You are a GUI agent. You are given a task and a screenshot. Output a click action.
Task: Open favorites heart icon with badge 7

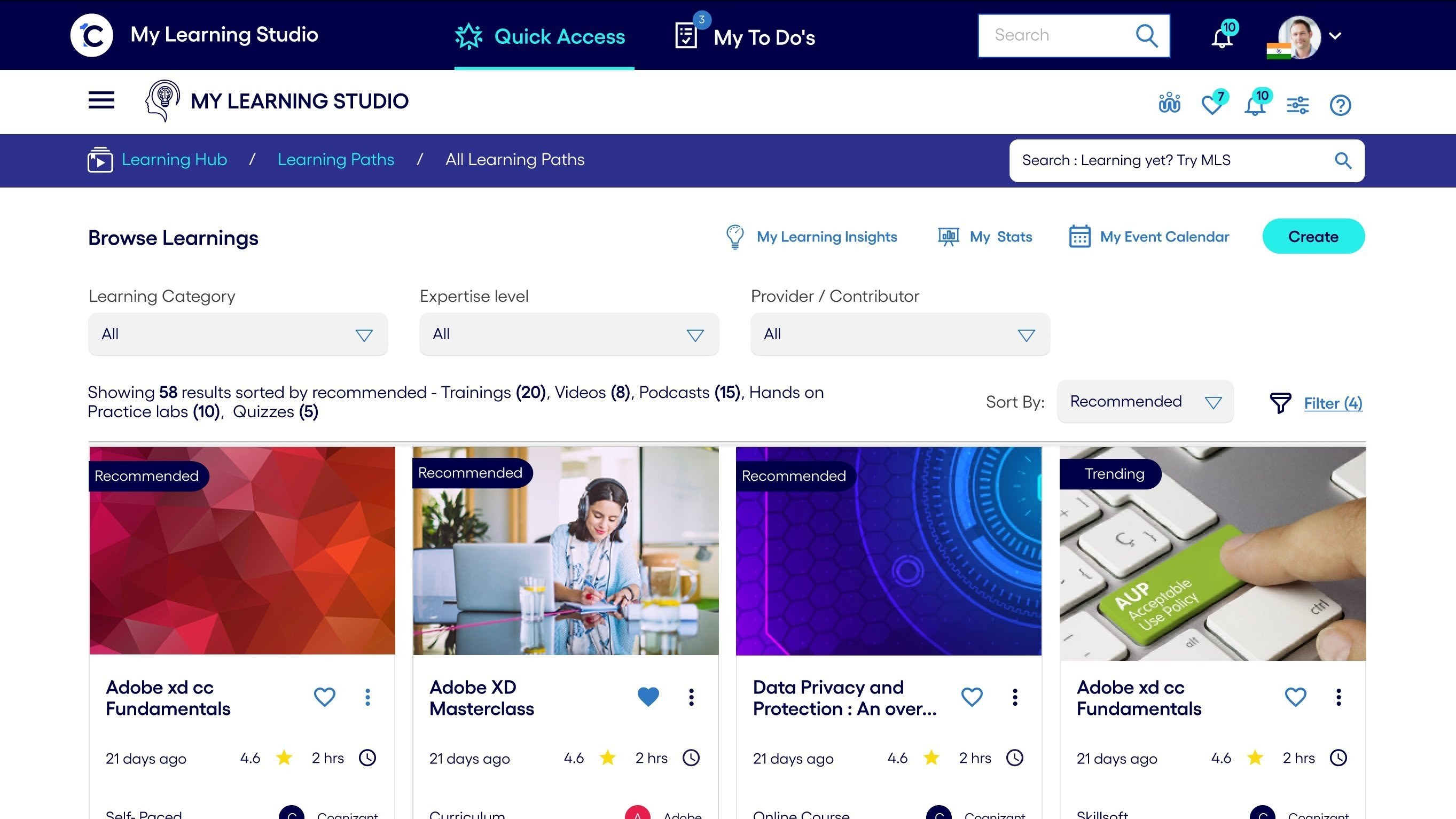tap(1213, 104)
